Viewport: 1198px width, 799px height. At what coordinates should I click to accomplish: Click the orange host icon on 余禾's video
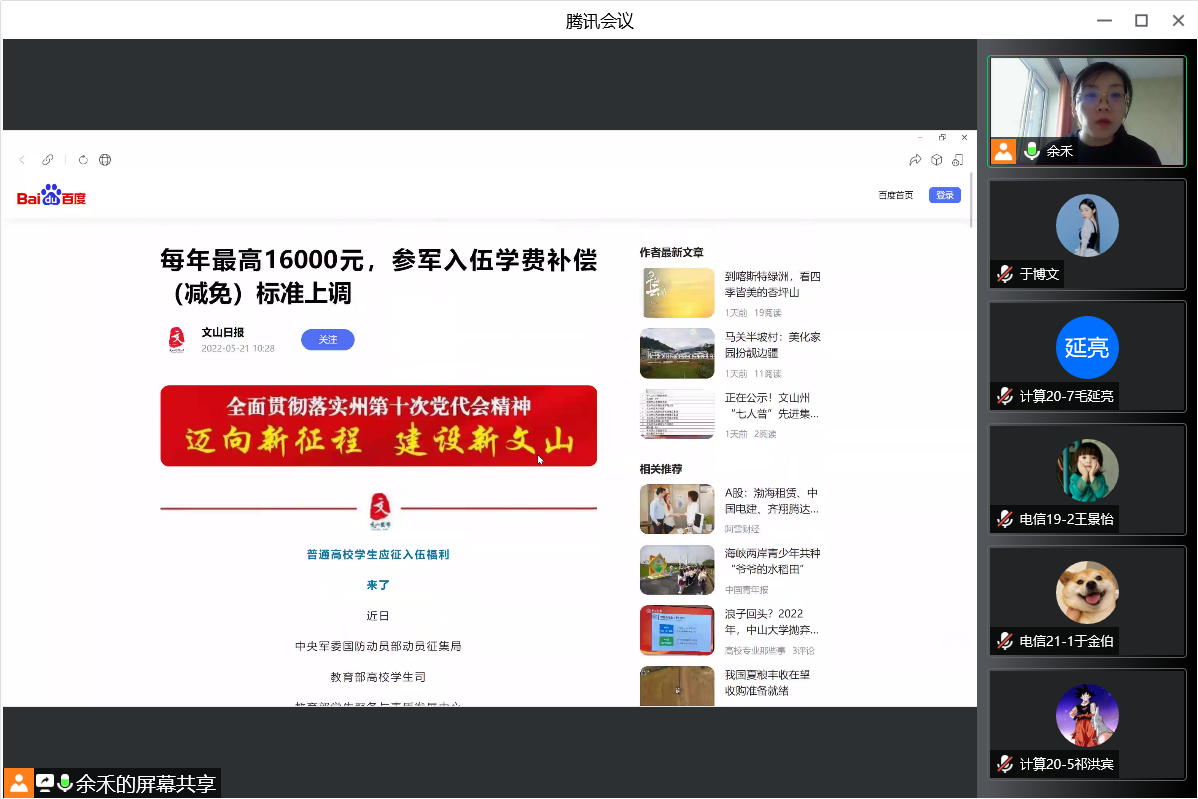coord(1003,151)
